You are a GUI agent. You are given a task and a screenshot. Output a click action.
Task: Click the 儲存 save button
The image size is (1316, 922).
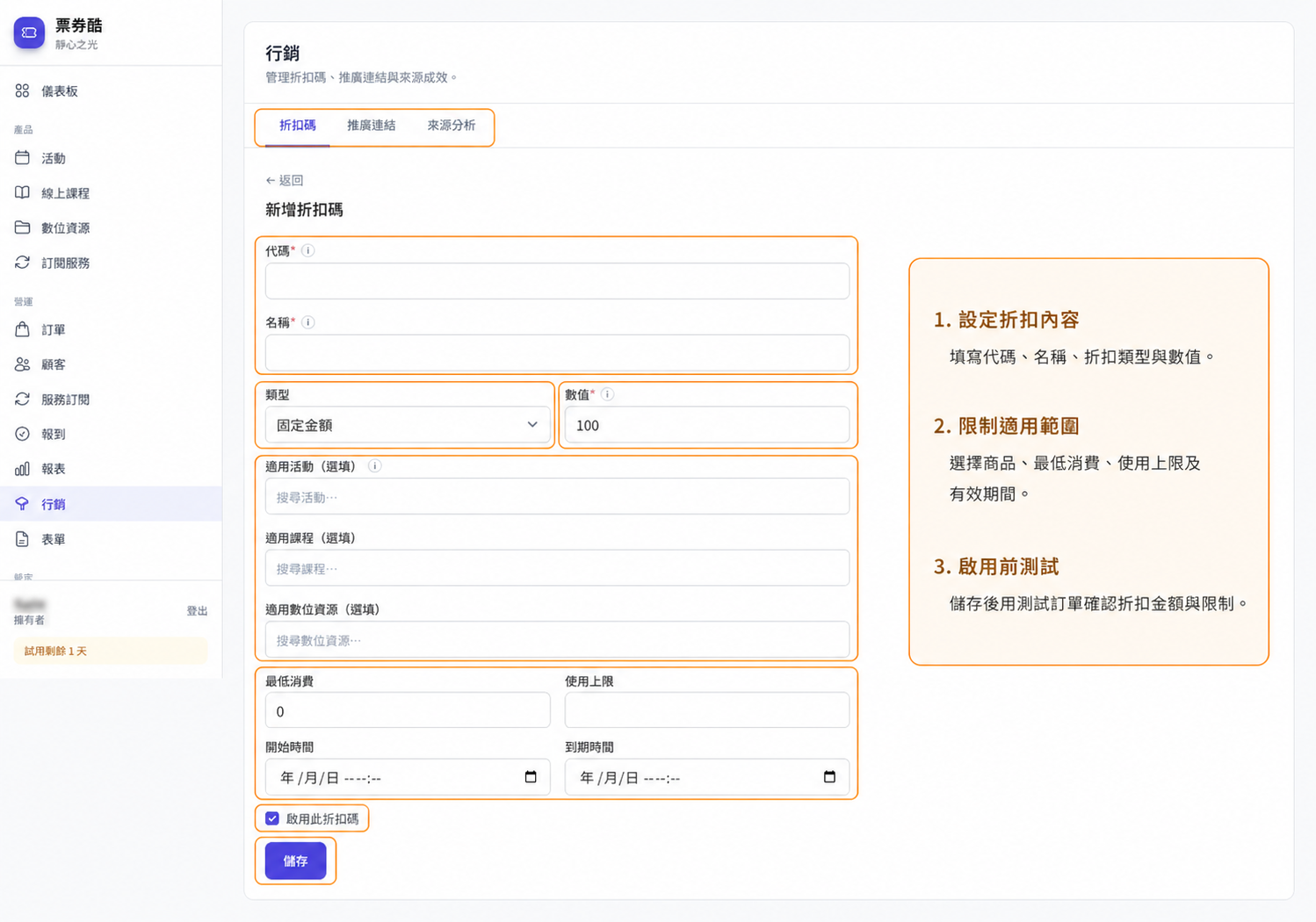click(x=296, y=861)
